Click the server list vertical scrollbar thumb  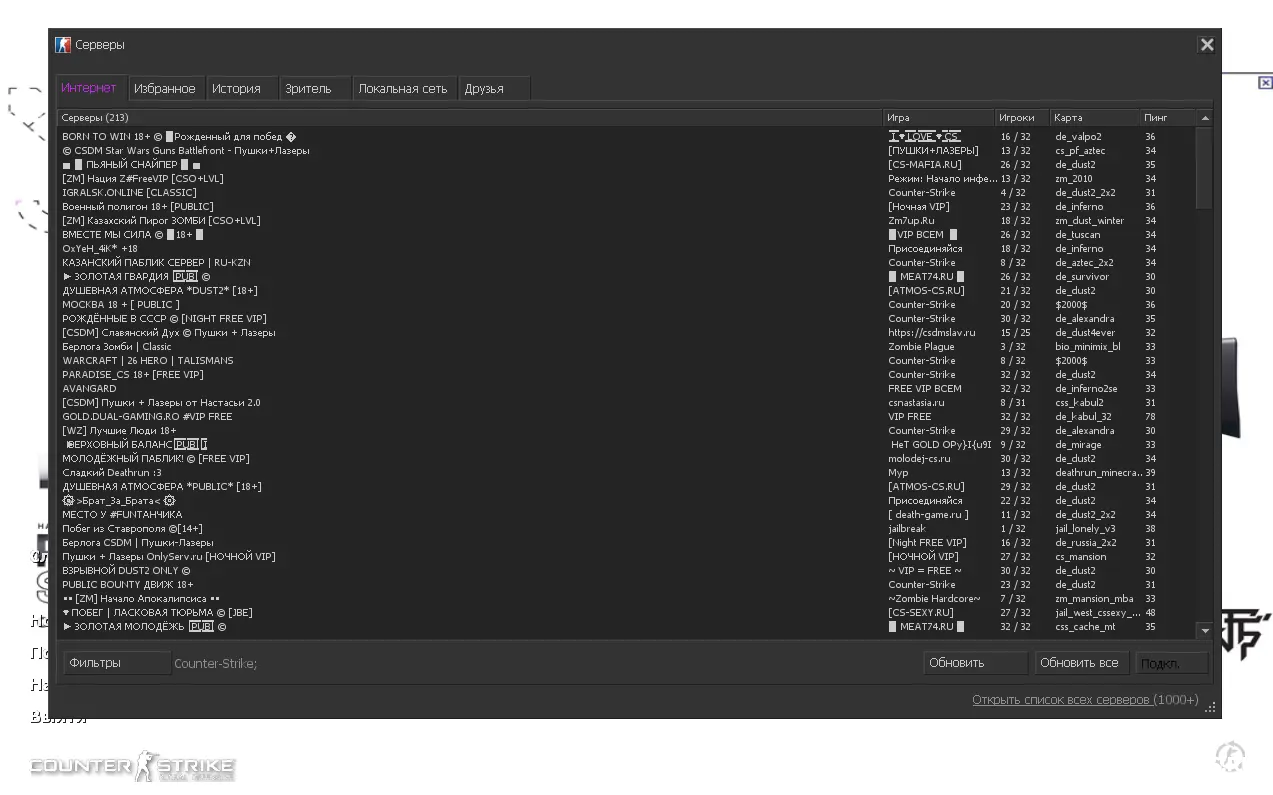pos(1205,167)
